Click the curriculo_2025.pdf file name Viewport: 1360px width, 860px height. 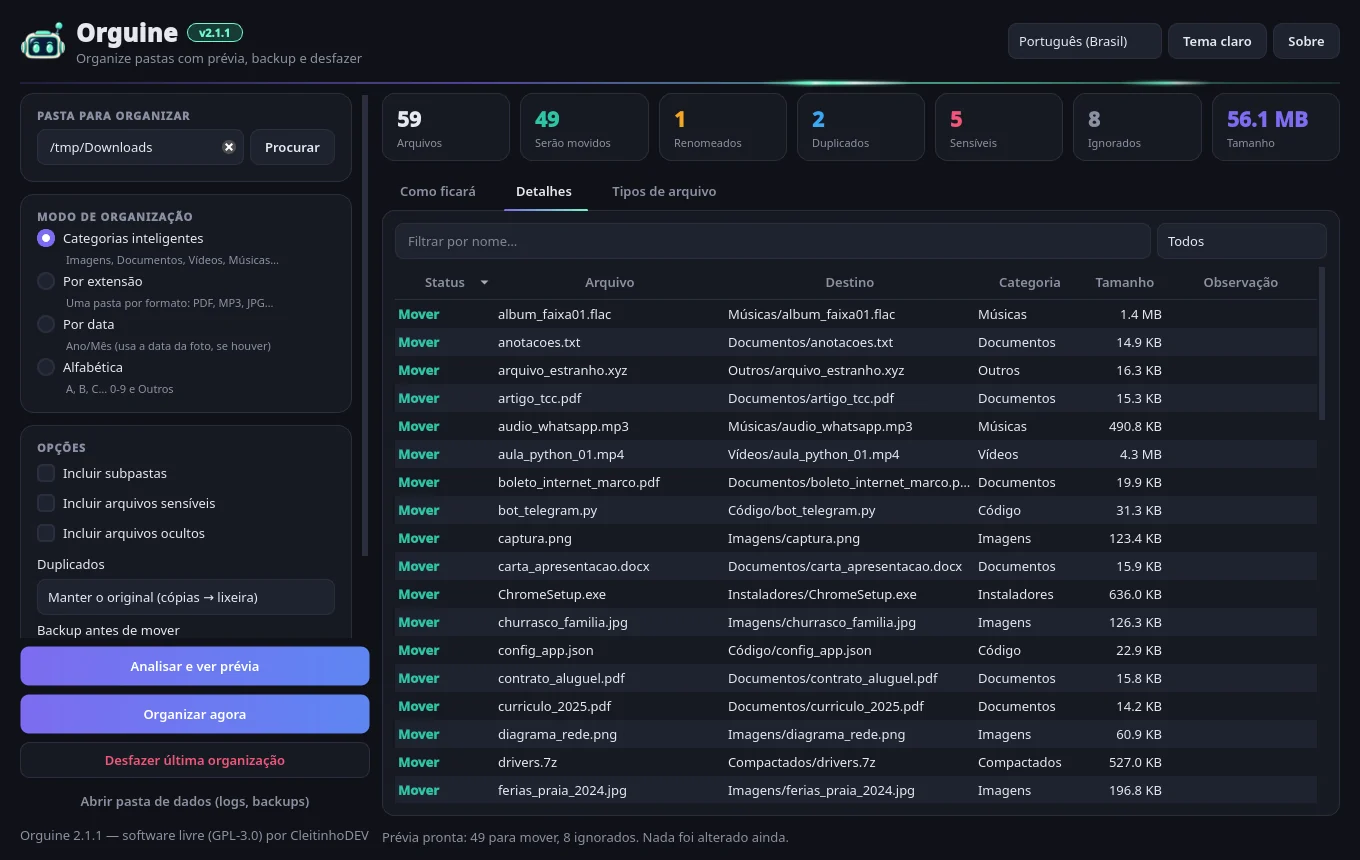click(x=555, y=706)
